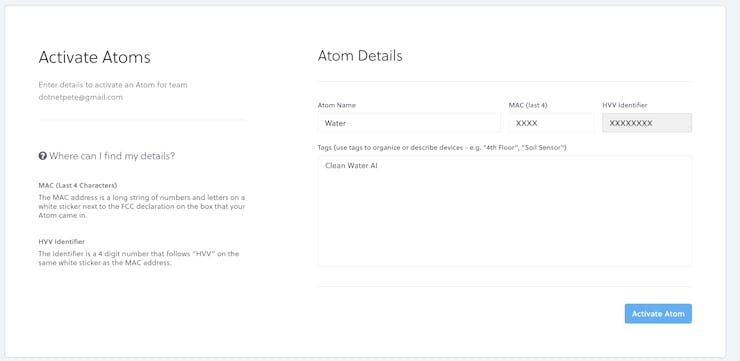The width and height of the screenshot is (740, 361).
Task: Click the Activate Atoms heading
Action: coord(94,58)
